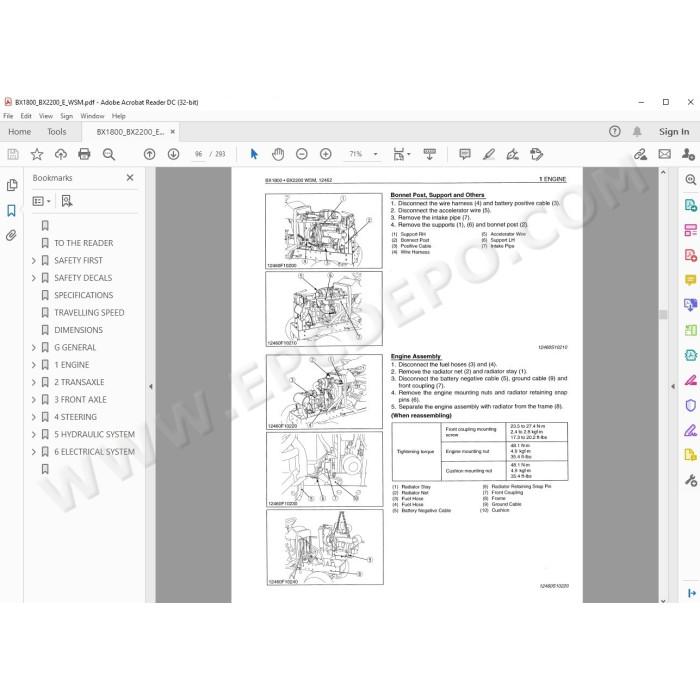Click the Zoom in plus icon
This screenshot has width=700, height=700.
coord(325,154)
